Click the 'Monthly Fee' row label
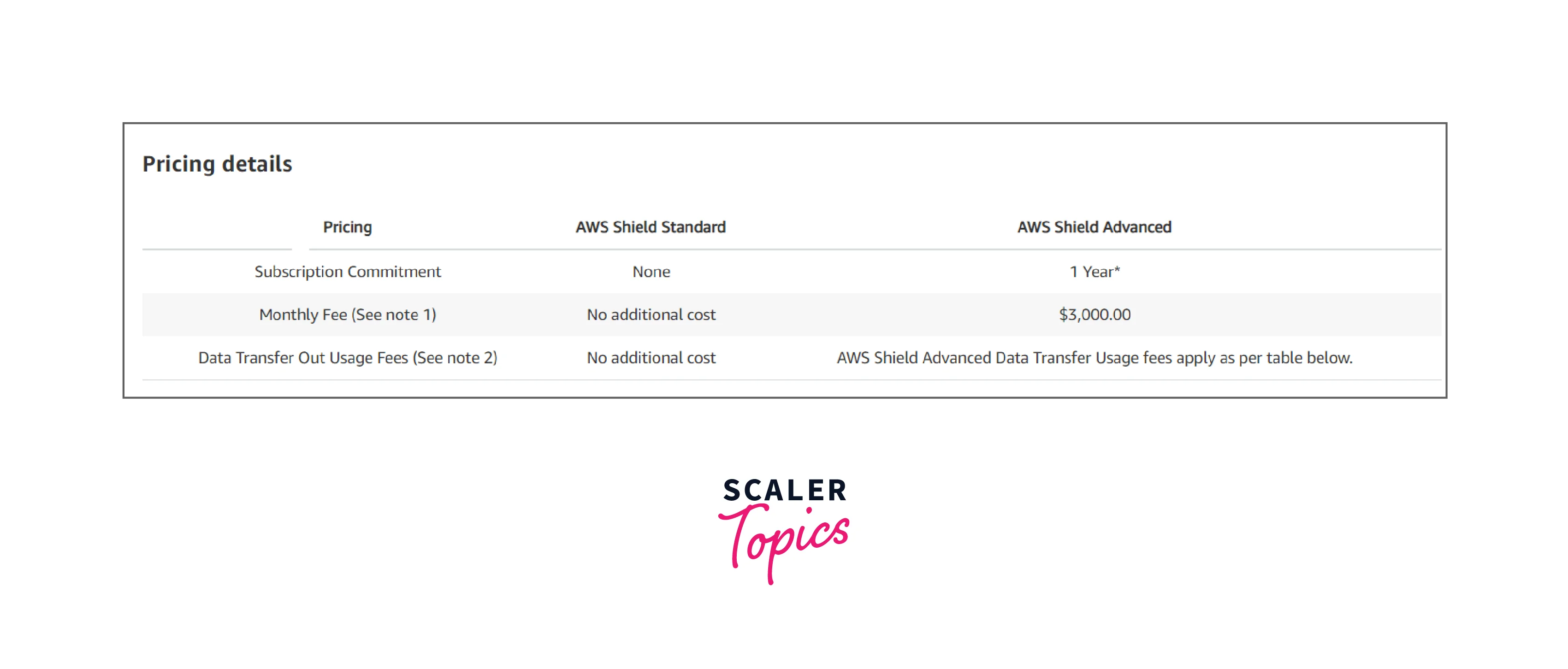 [302, 315]
